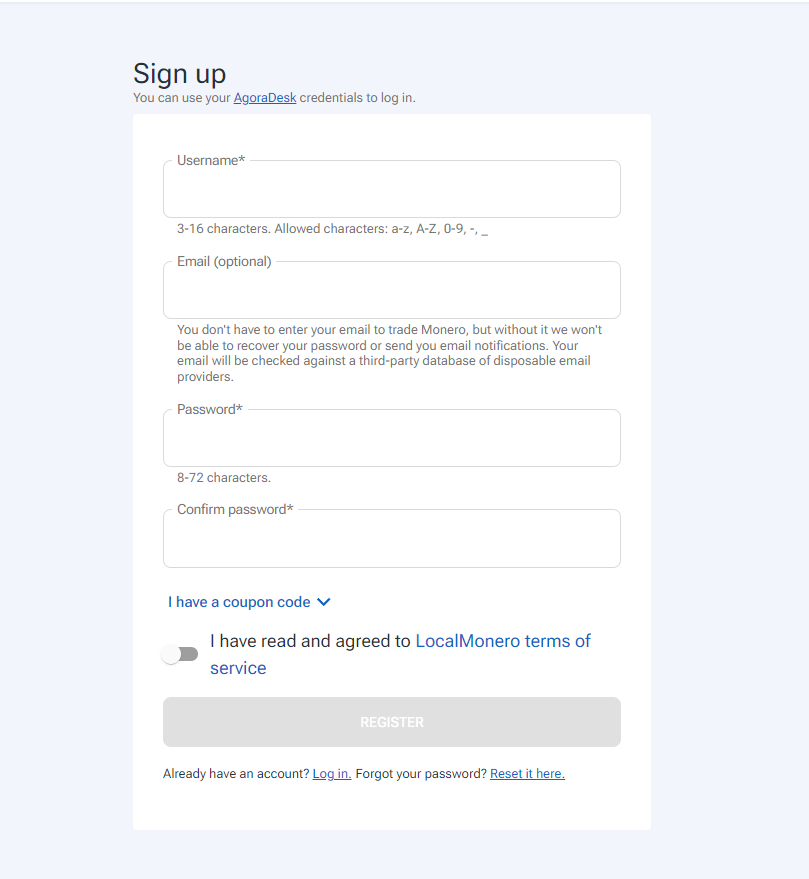Open the AgoraDesk link
This screenshot has width=809, height=879.
point(265,98)
